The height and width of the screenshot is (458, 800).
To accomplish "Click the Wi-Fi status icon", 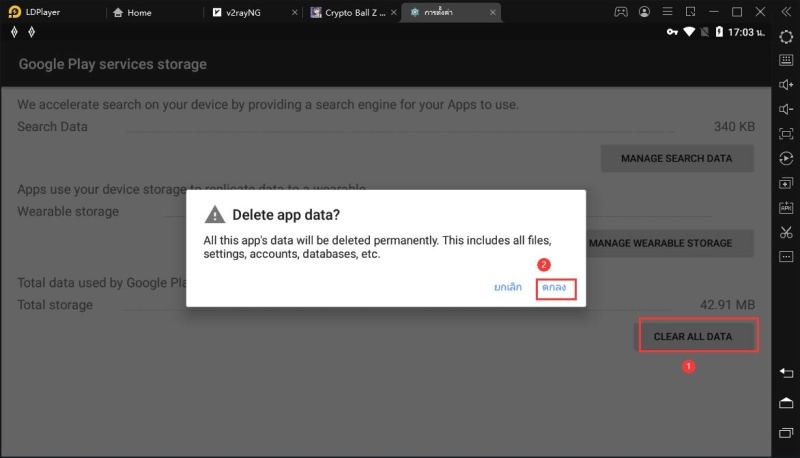I will tap(689, 32).
